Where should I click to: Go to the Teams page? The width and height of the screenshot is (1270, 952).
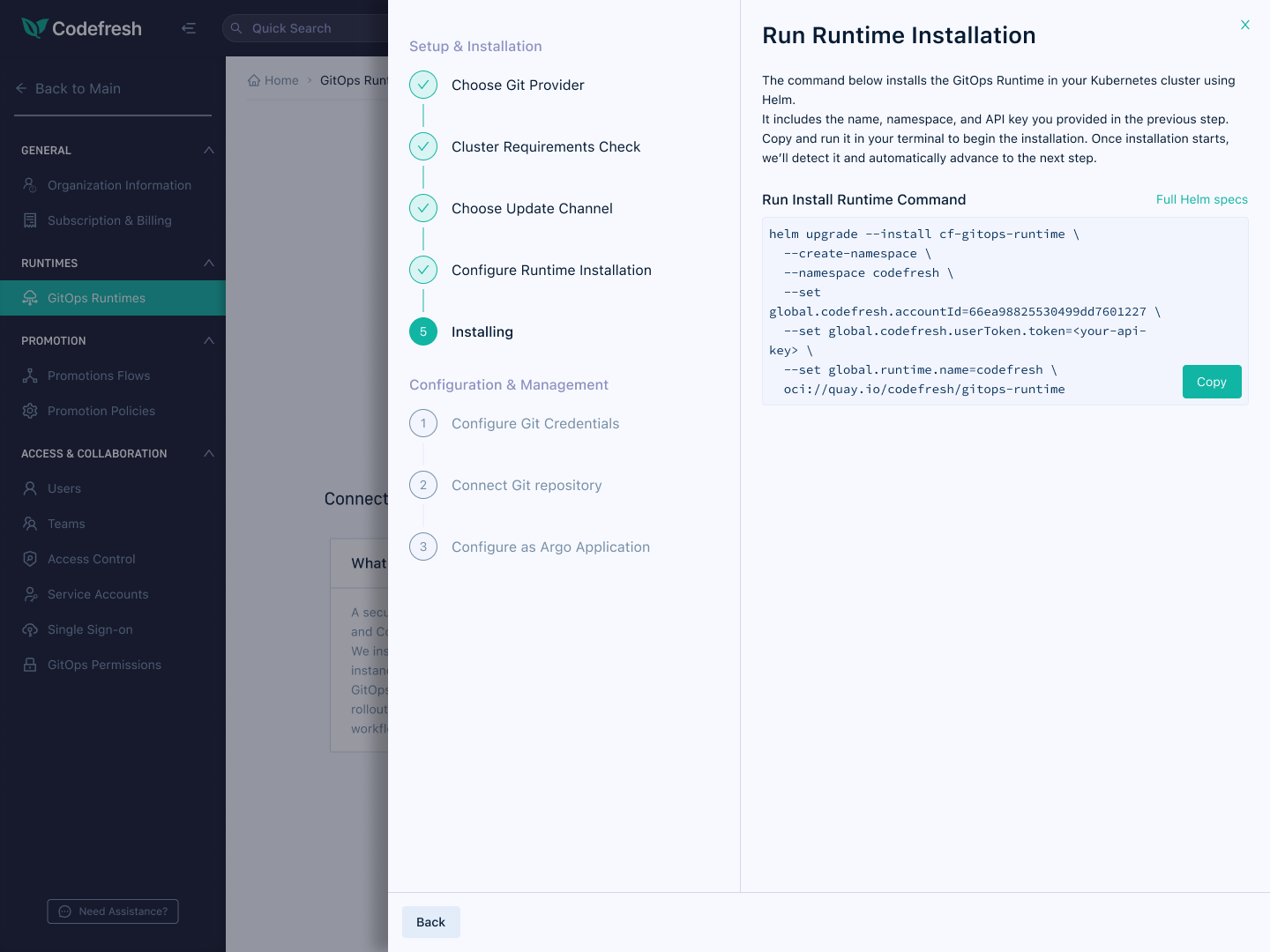(113, 524)
